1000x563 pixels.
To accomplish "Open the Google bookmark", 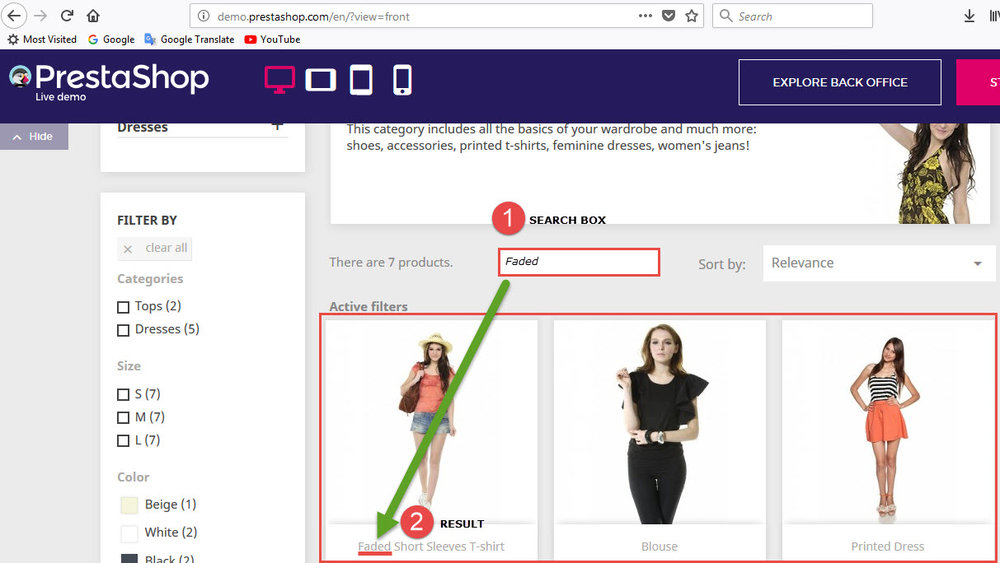I will point(111,40).
